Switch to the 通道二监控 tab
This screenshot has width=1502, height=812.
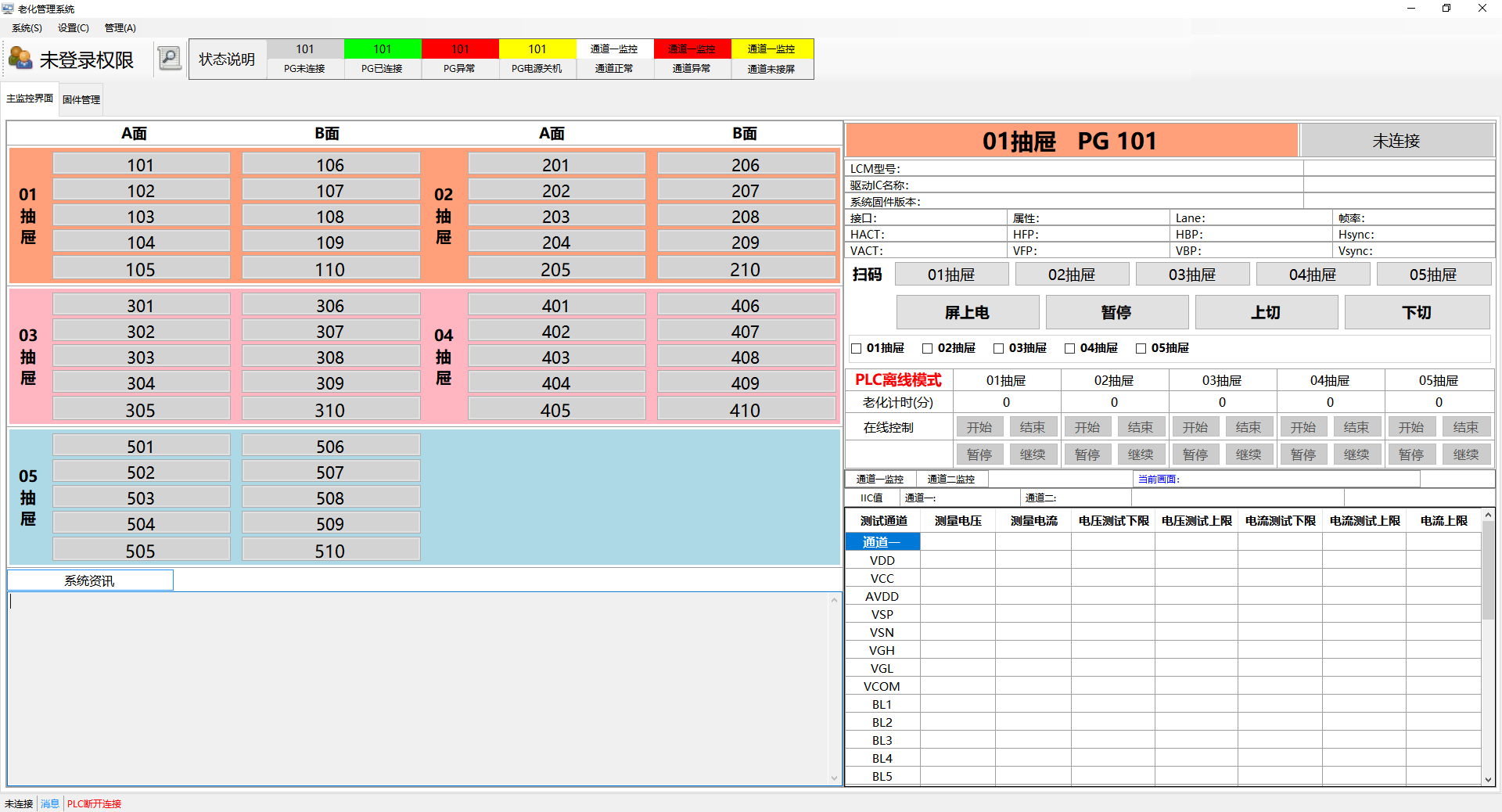click(x=950, y=479)
